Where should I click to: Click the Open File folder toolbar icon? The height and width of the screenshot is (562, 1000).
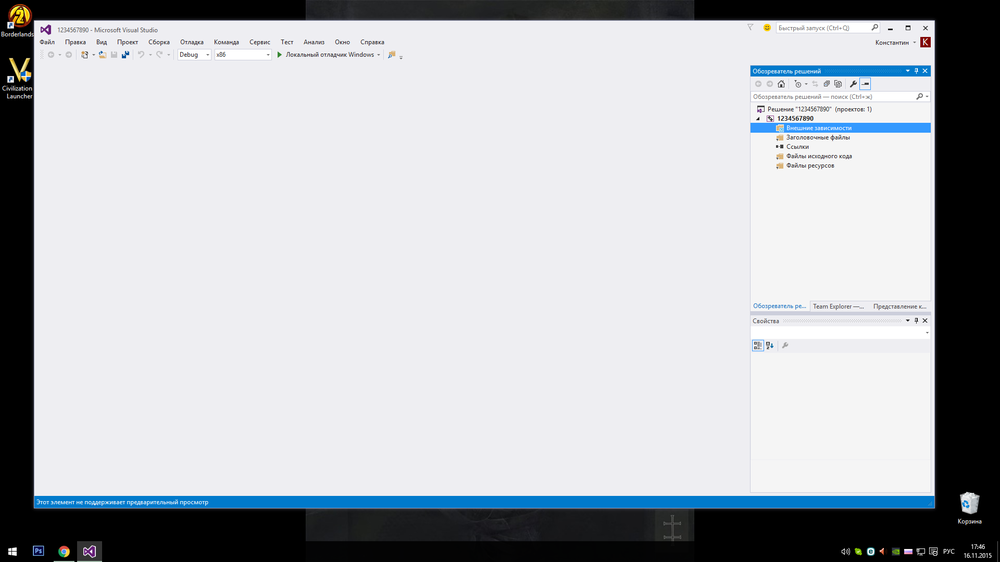pyautogui.click(x=102, y=55)
